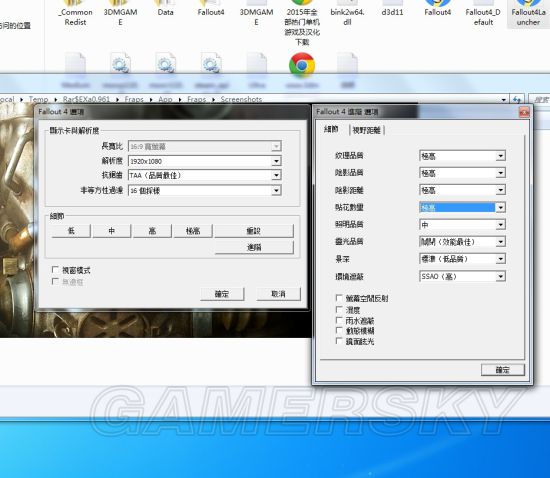Click the address bar refresh icon
The image size is (550, 478).
517,100
